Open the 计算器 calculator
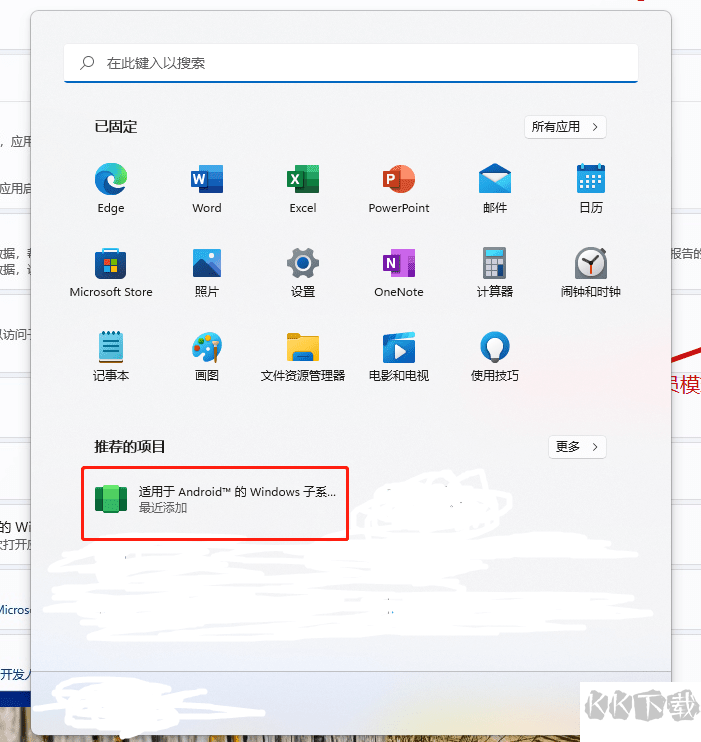This screenshot has width=701, height=742. click(495, 263)
